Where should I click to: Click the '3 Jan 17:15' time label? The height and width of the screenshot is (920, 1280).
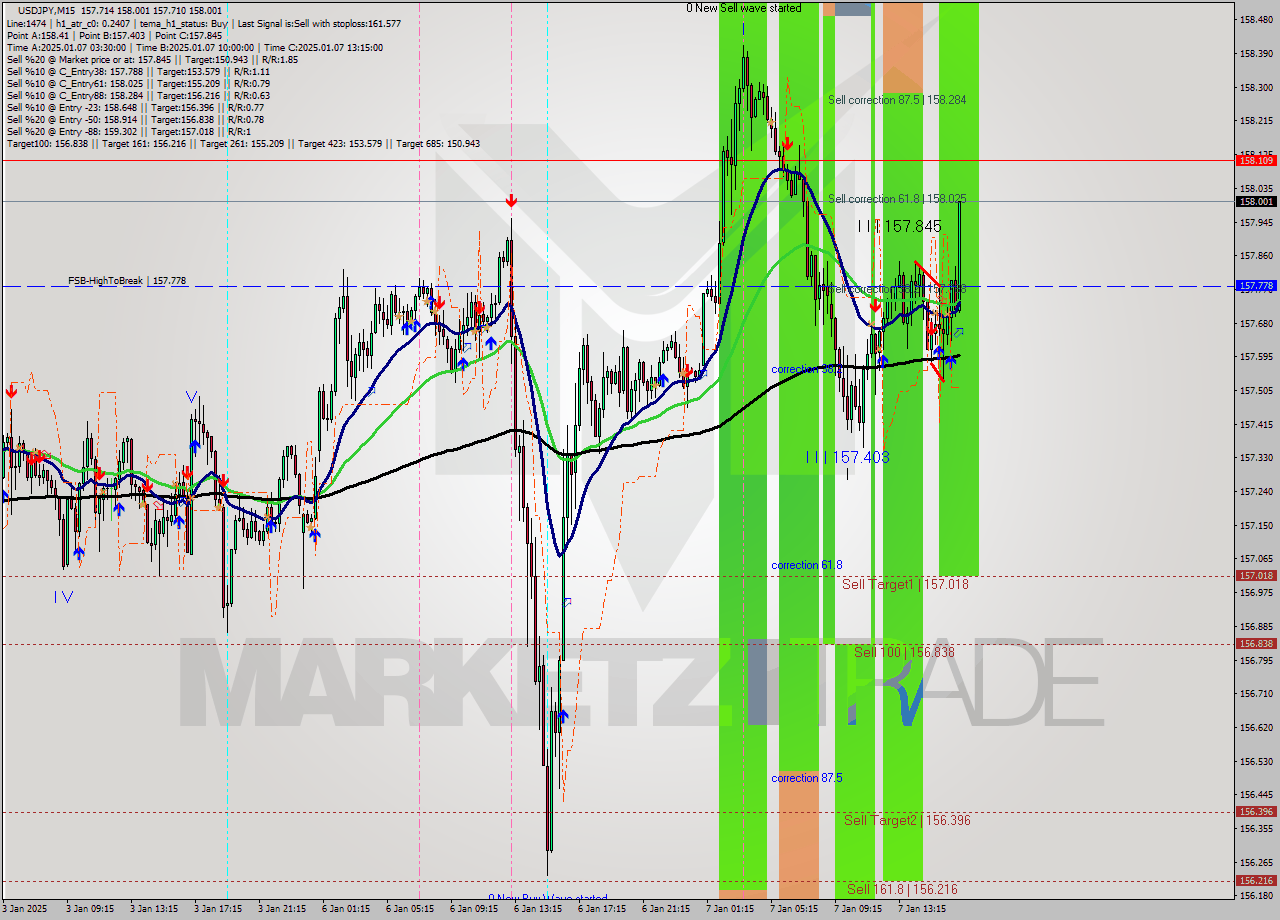(x=216, y=909)
